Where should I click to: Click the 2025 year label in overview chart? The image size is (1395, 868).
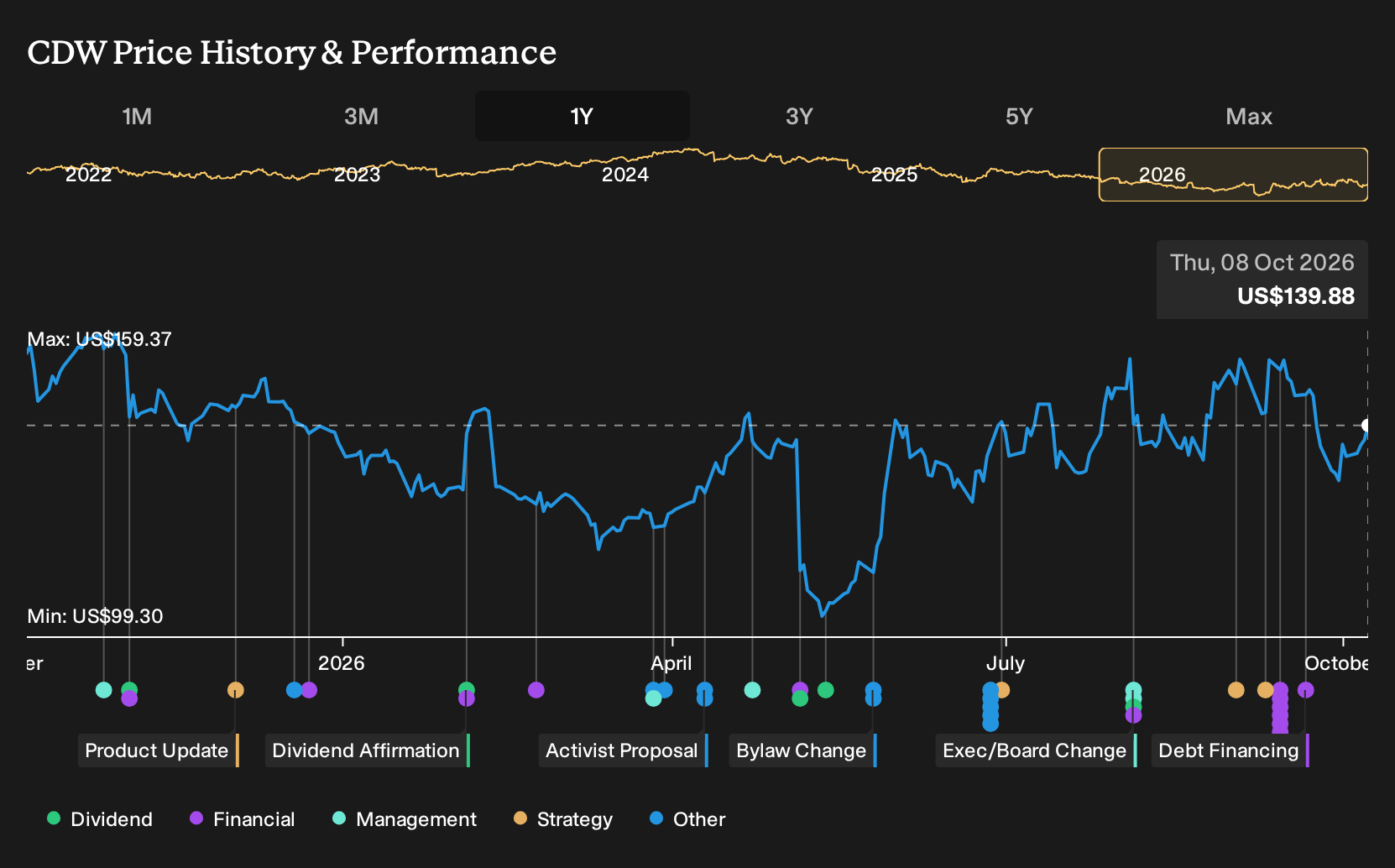(x=894, y=175)
